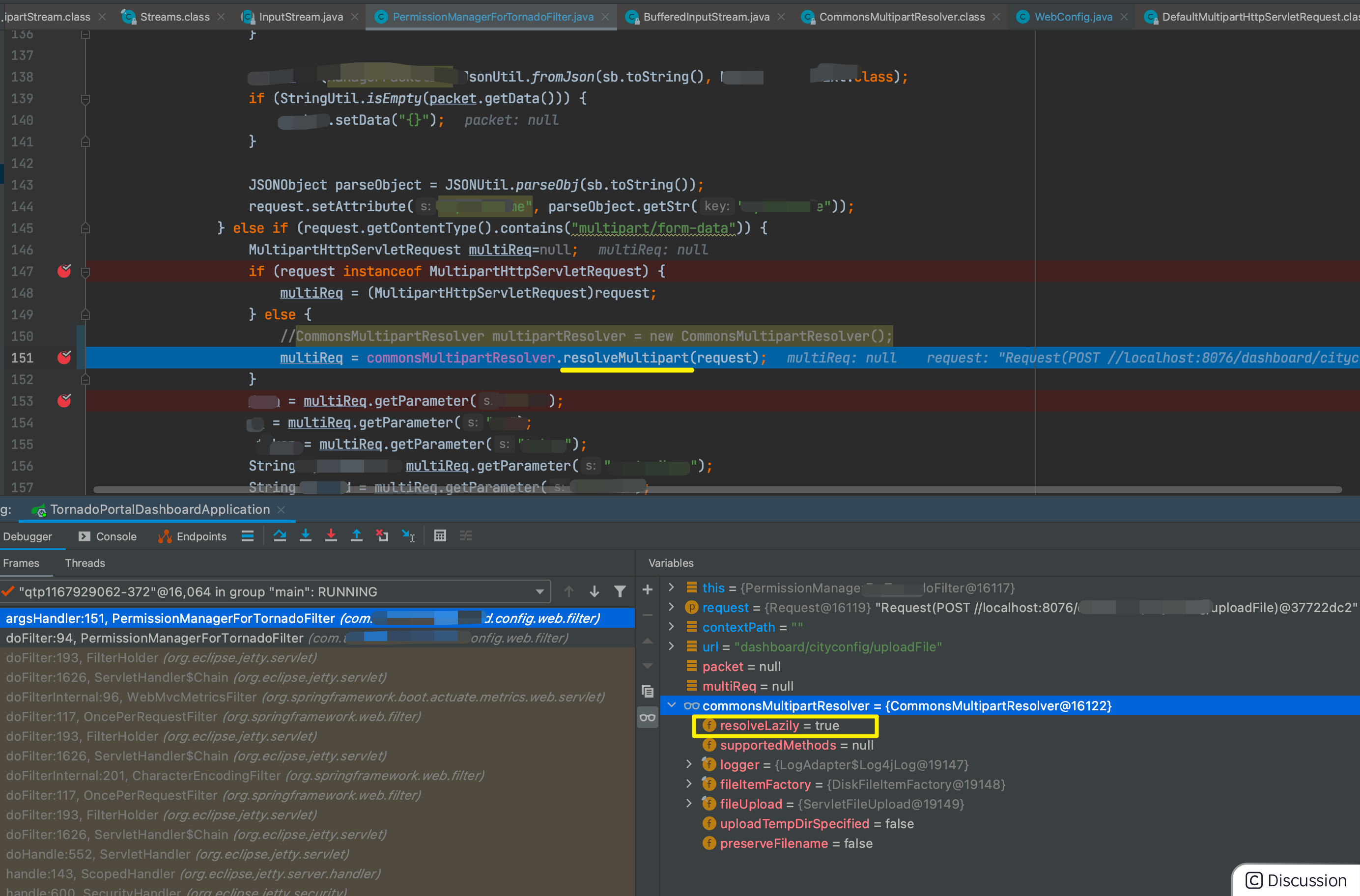The image size is (1360, 896).
Task: Expand the logger field node
Action: coord(688,764)
